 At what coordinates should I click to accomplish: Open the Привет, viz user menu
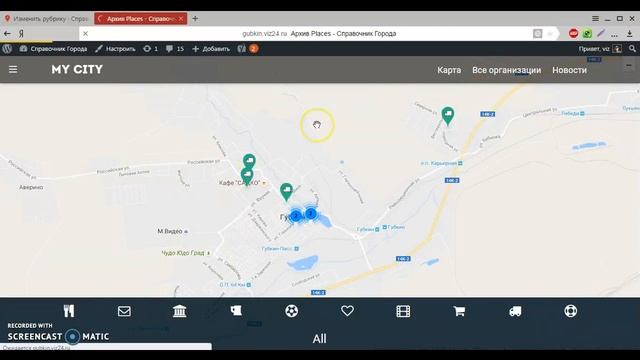[x=600, y=49]
